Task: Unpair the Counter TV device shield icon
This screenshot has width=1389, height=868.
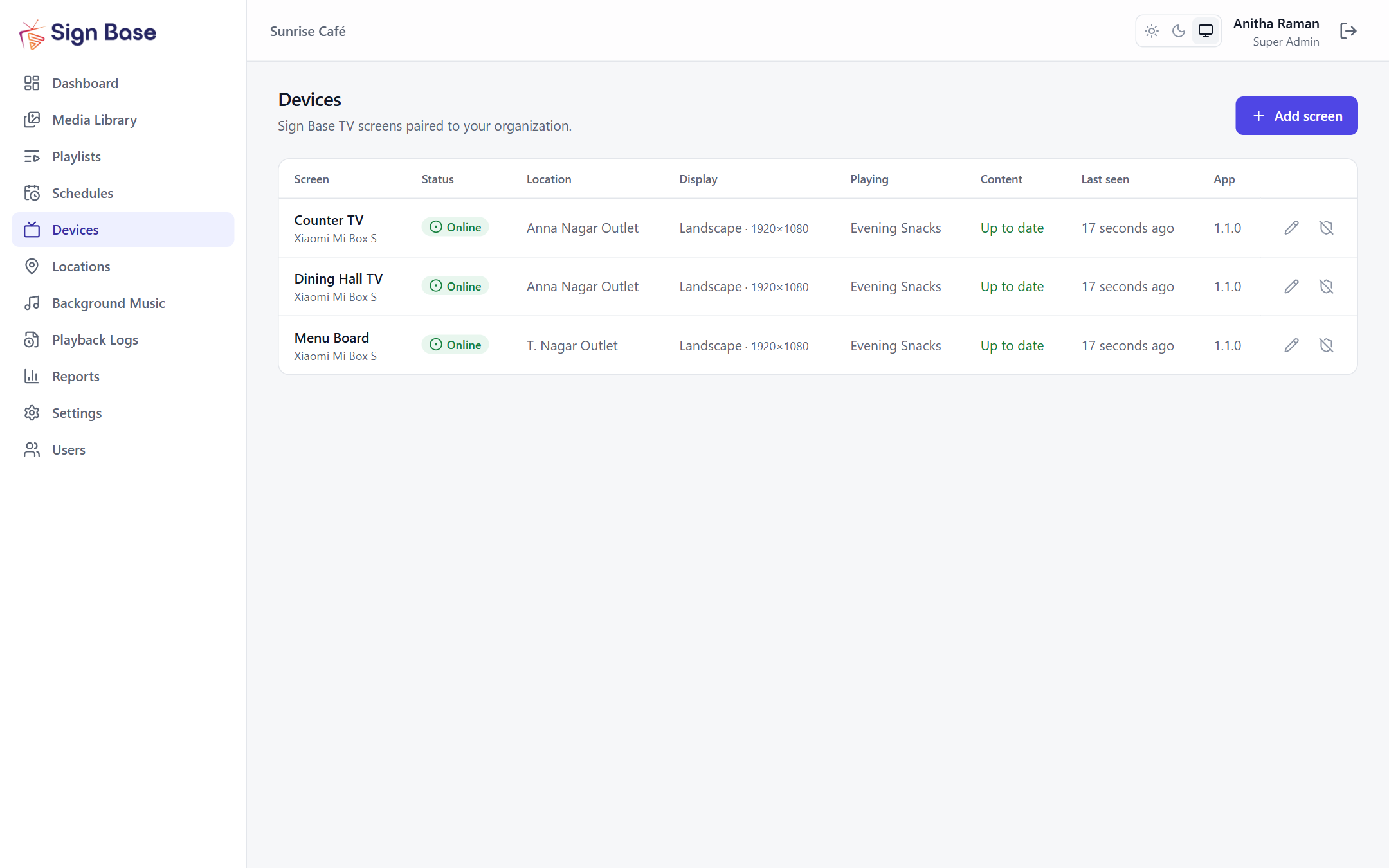Action: (x=1326, y=228)
